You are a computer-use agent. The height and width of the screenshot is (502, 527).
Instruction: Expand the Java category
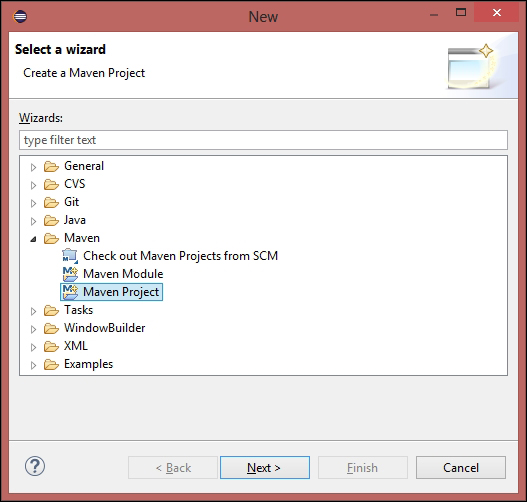pyautogui.click(x=33, y=221)
